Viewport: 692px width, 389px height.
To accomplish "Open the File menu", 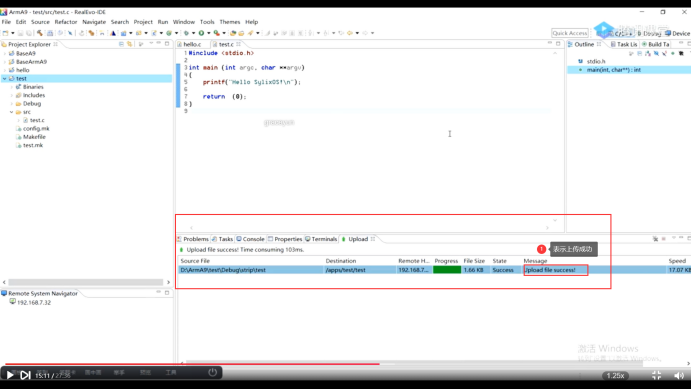I will (x=6, y=22).
